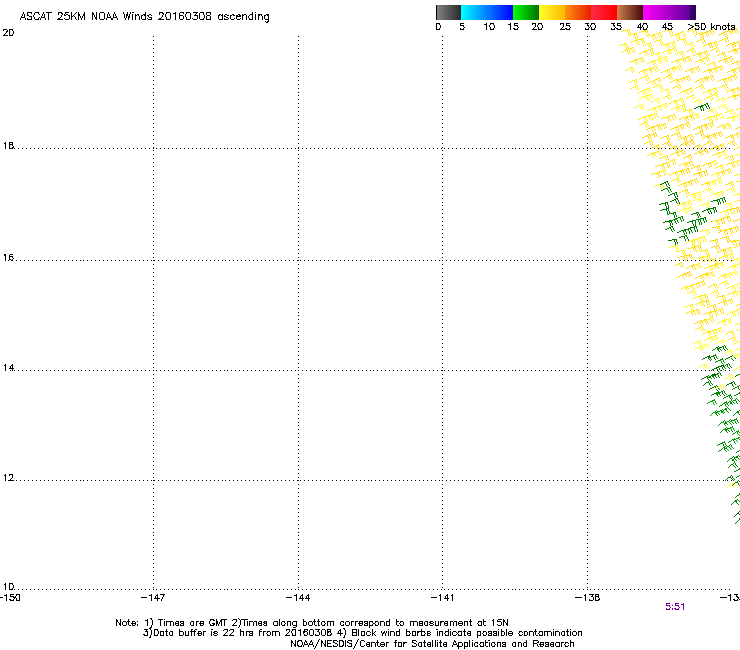This screenshot has width=740, height=650.
Task: Click the yellow 20-25 knots color segment
Action: click(x=552, y=12)
